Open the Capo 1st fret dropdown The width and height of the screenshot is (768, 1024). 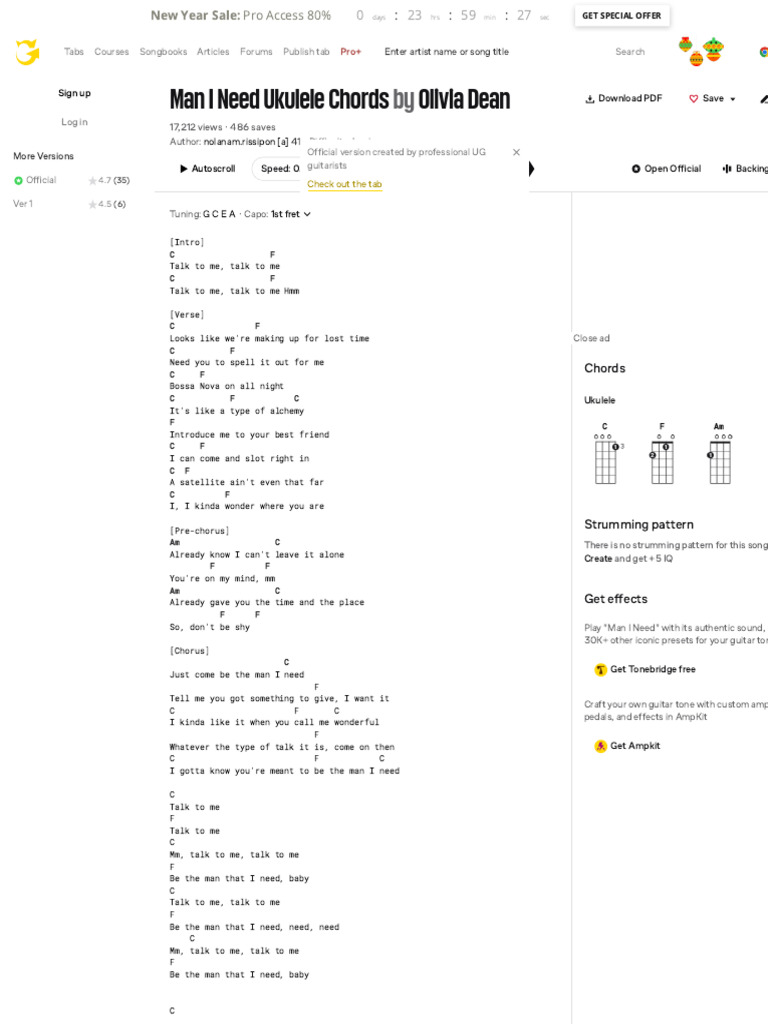coord(291,214)
